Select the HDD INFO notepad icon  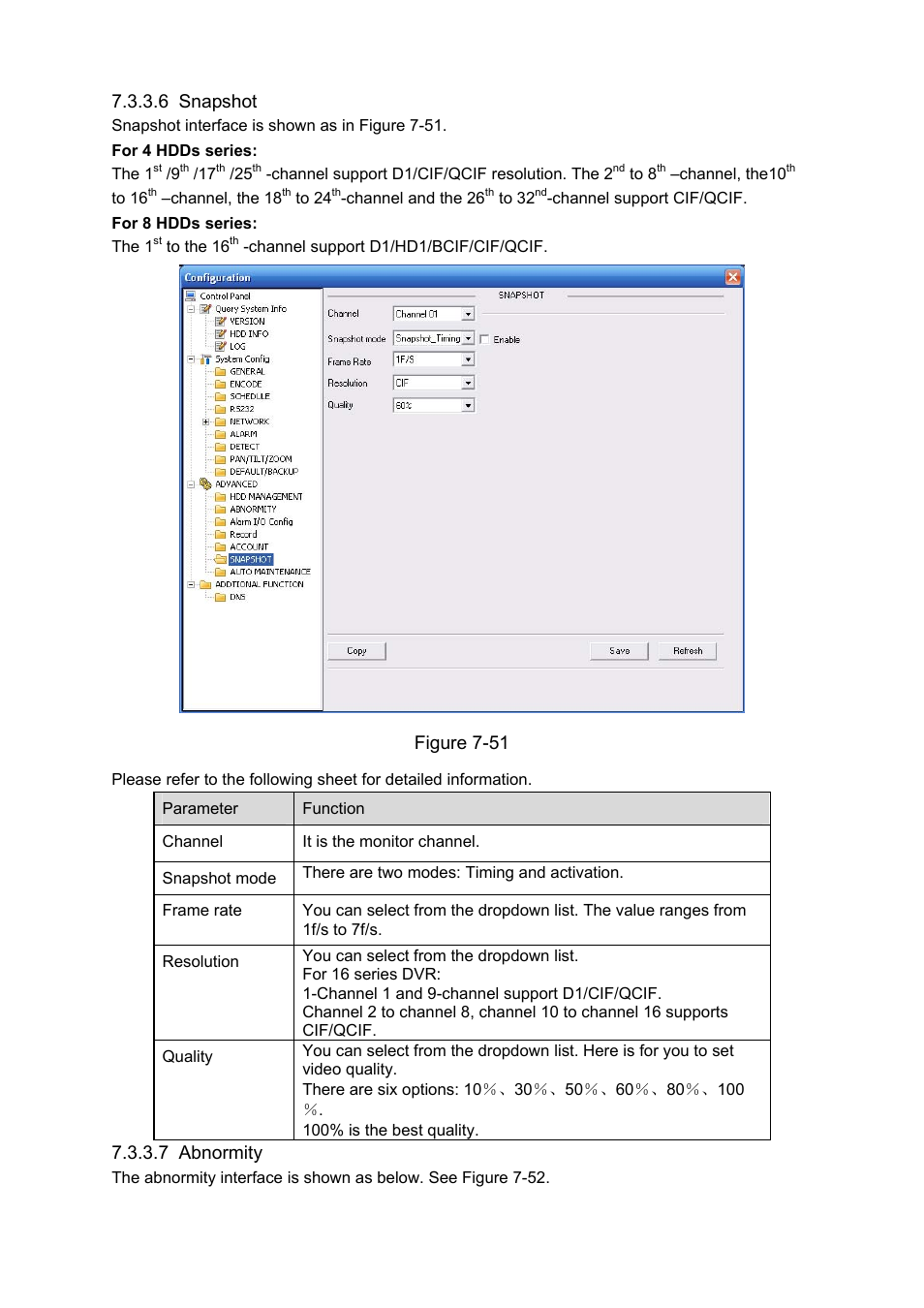tap(221, 334)
